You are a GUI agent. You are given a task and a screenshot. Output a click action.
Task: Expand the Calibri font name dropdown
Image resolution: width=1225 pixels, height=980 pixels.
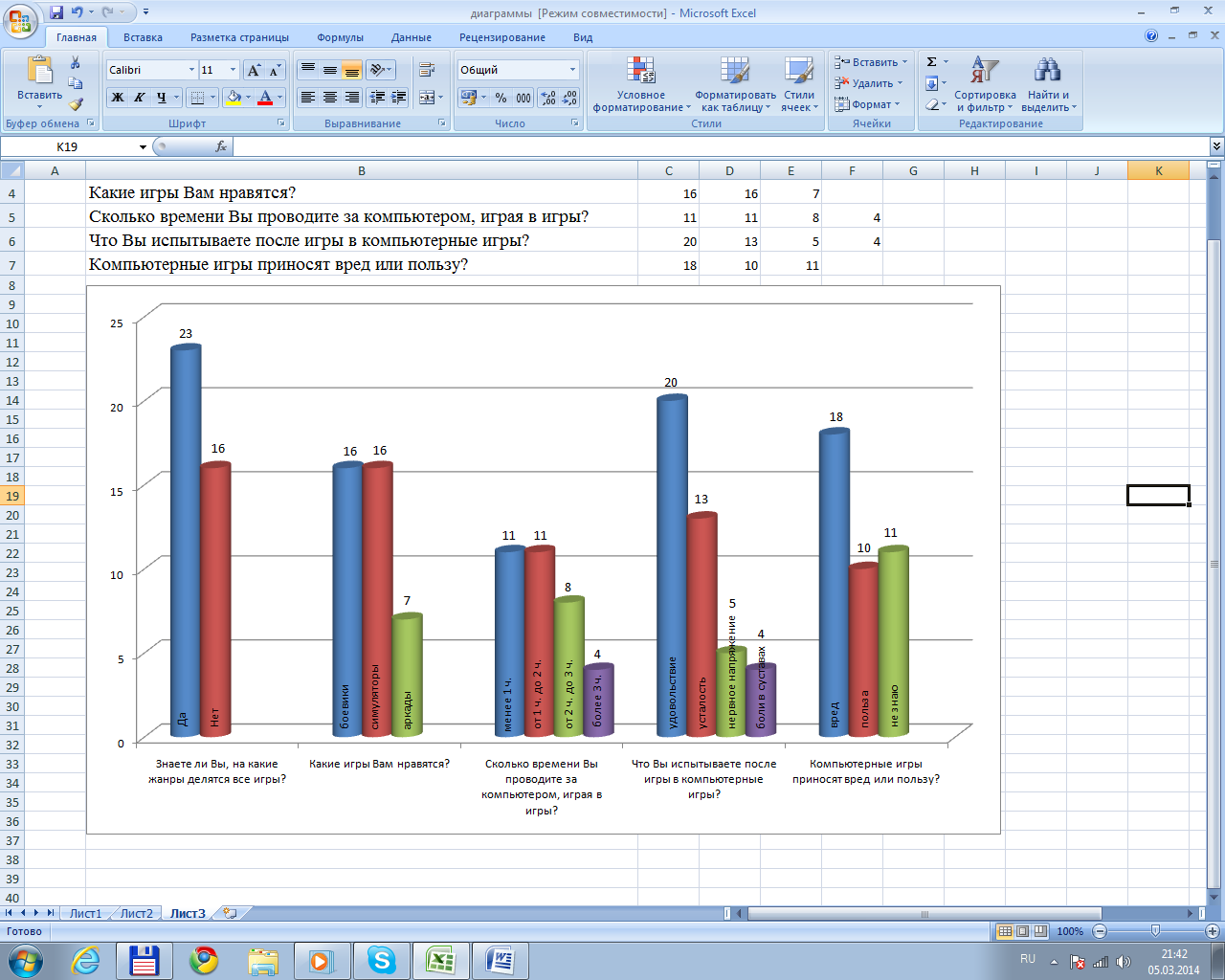point(191,70)
